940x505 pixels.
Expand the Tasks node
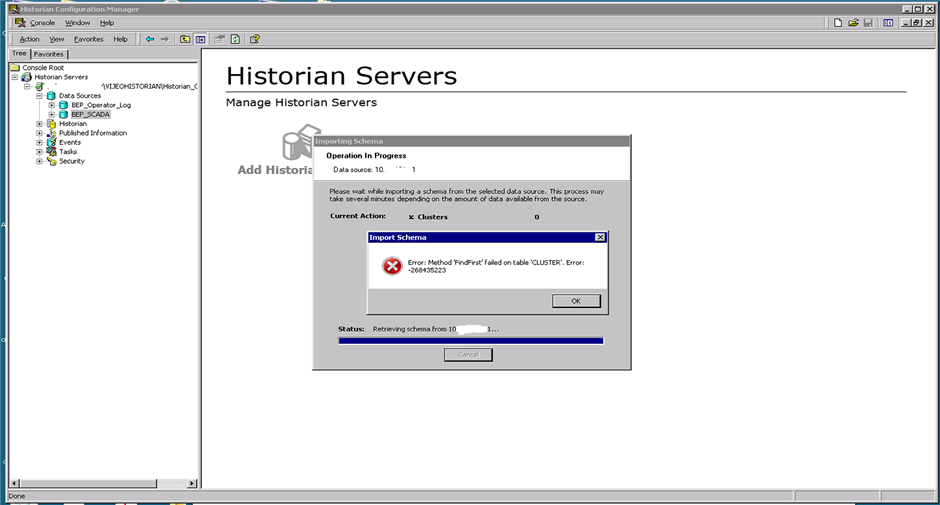point(40,152)
